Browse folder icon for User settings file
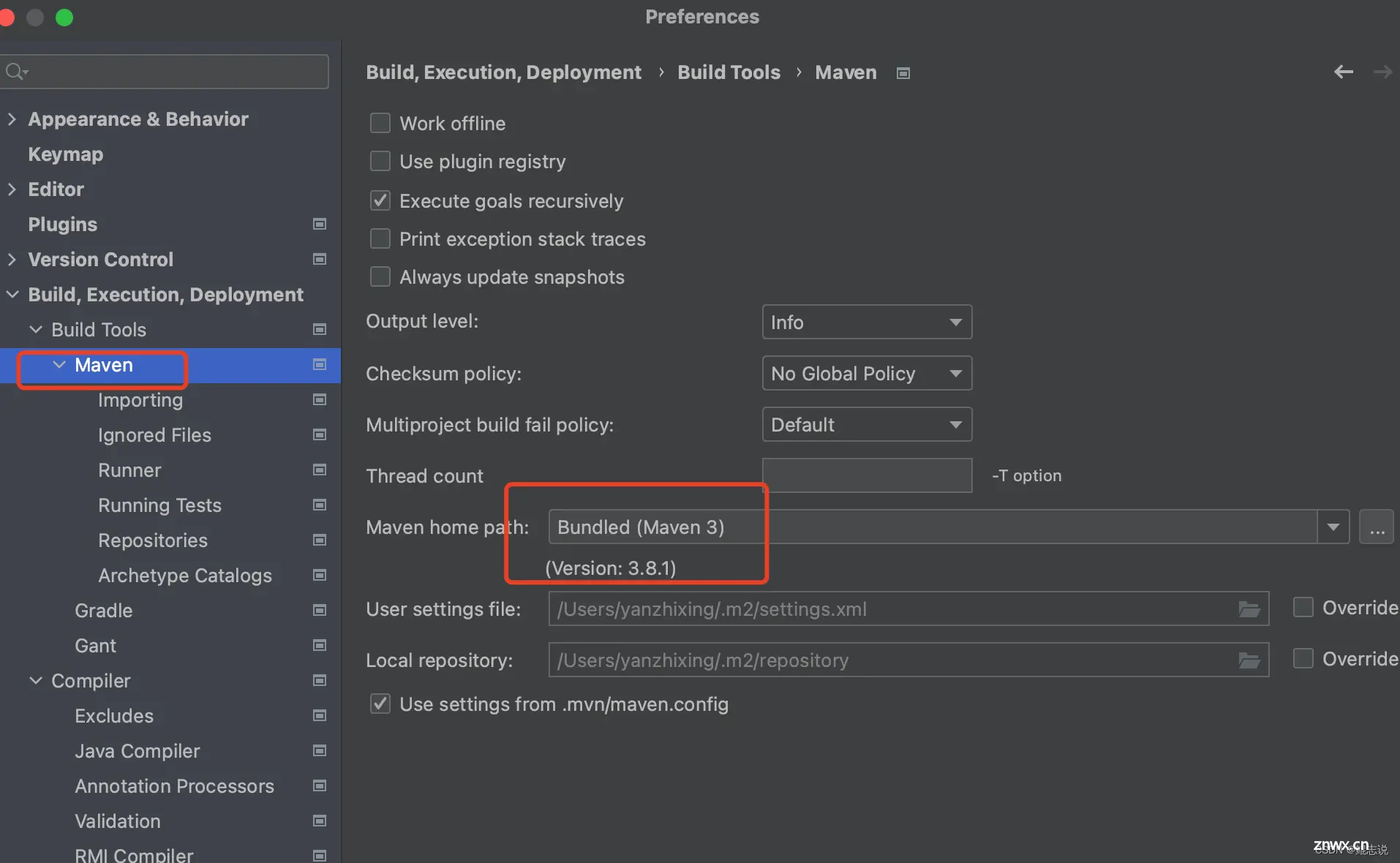Screen dimensions: 1400x863 point(1249,608)
